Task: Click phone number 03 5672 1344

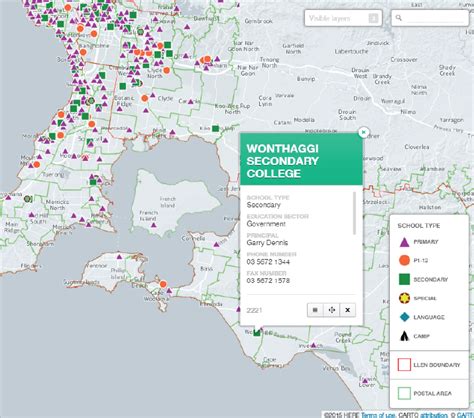Action: coord(268,262)
